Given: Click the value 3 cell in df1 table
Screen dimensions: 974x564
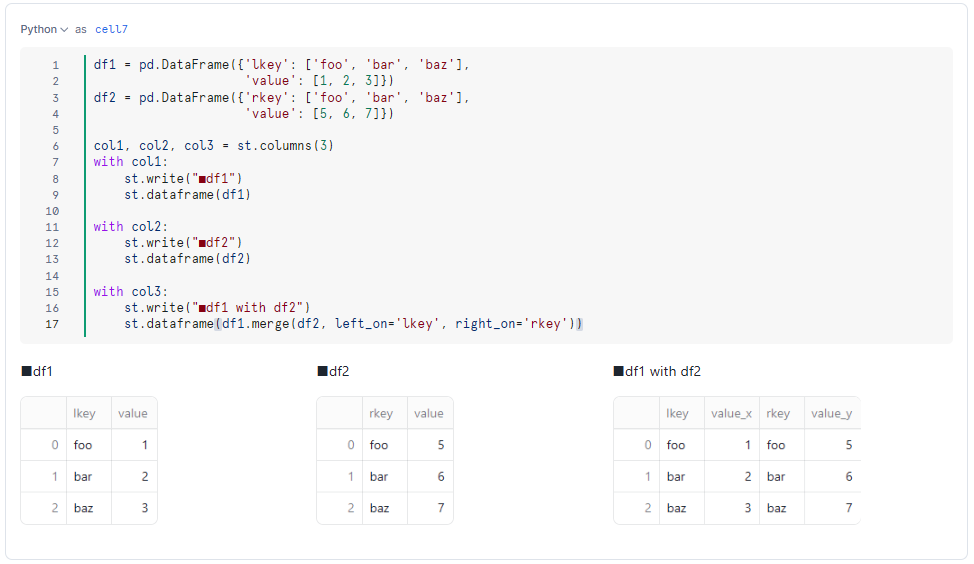Looking at the screenshot, I should click(x=134, y=508).
